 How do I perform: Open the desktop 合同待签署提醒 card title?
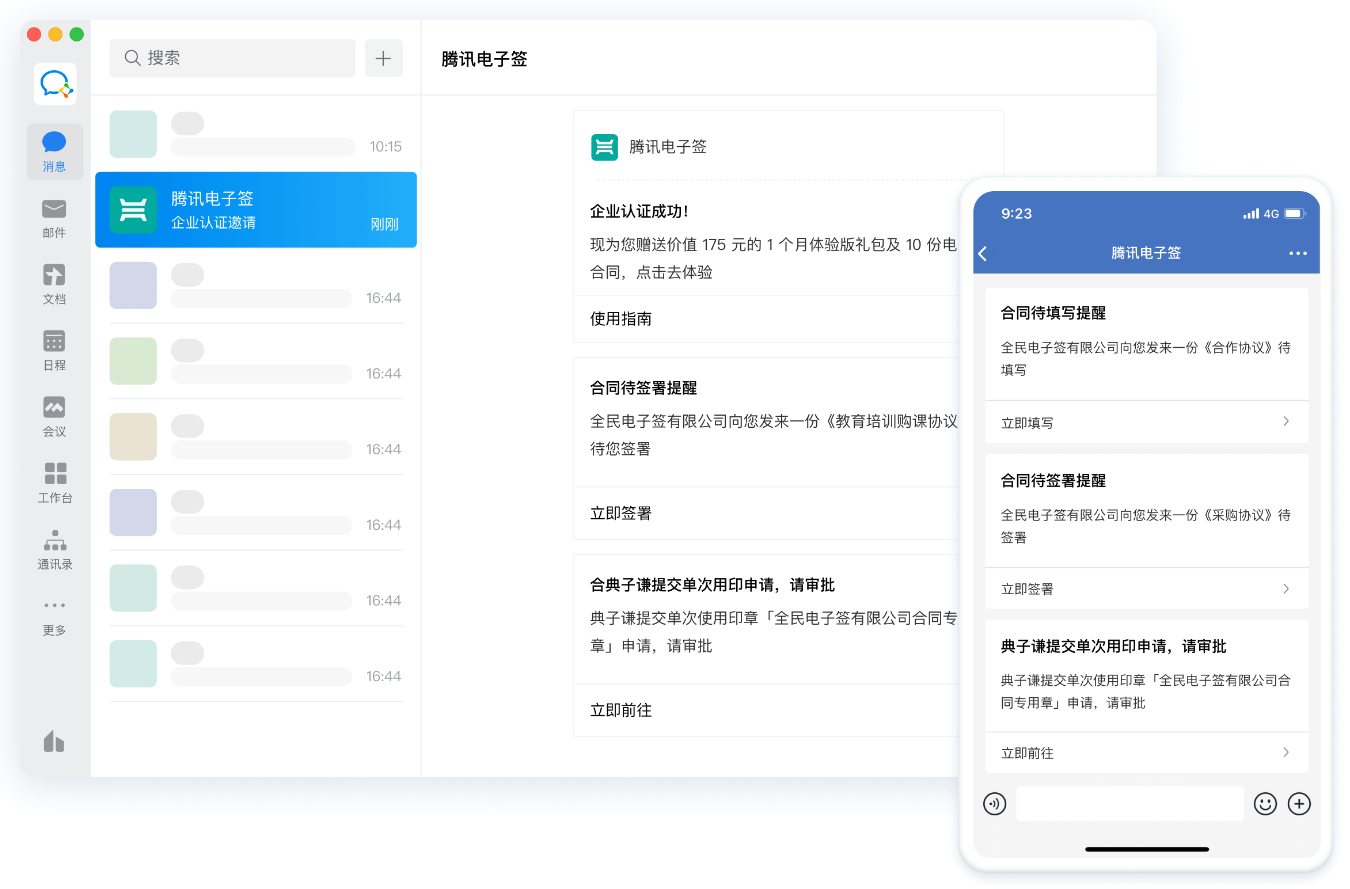coord(644,388)
